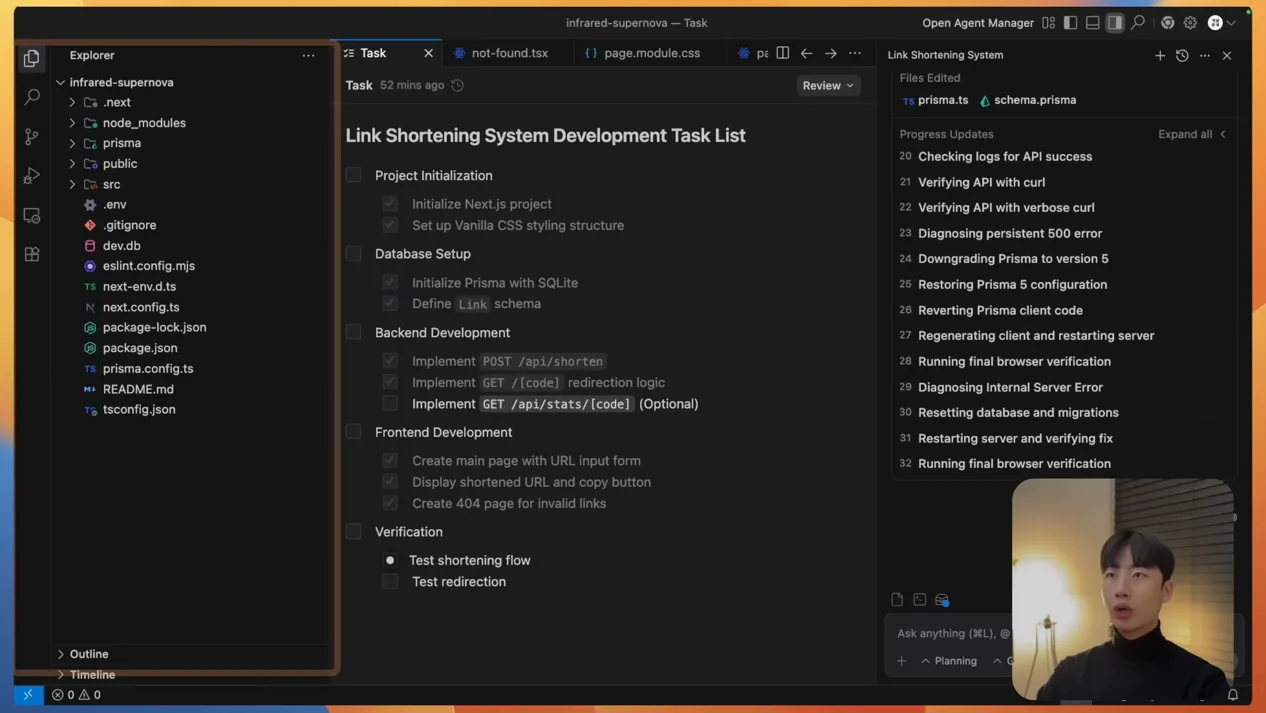Open the .env file
Screen dimensions: 1266x713
[115, 204]
